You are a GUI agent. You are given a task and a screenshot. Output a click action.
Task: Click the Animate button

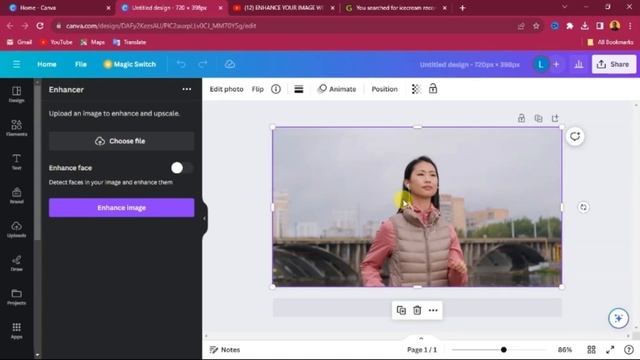tap(337, 89)
